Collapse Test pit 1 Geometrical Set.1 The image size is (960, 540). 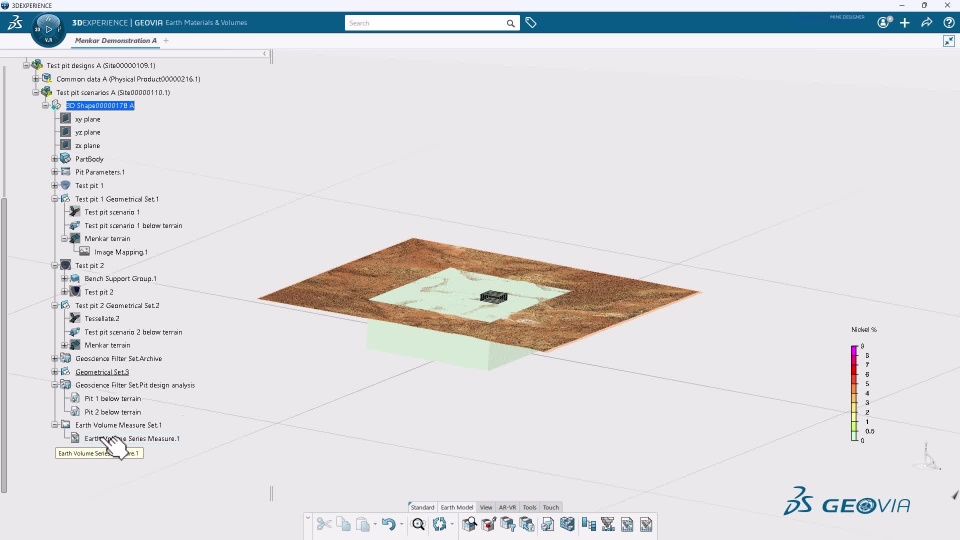[54, 199]
